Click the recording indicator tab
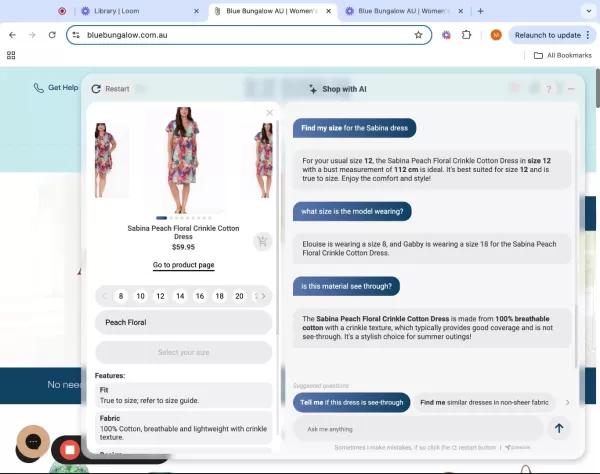Screen dimensions: 600x474 (x=62, y=11)
